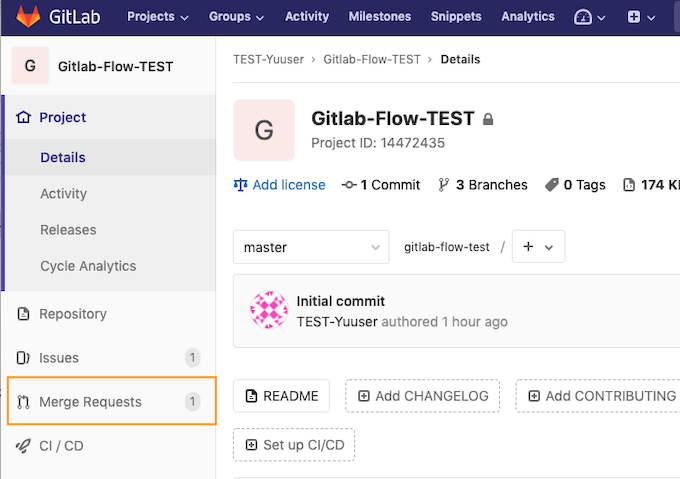Viewport: 680px width, 479px height.
Task: Click the Merge Requests icon in sidebar
Action: 23,402
